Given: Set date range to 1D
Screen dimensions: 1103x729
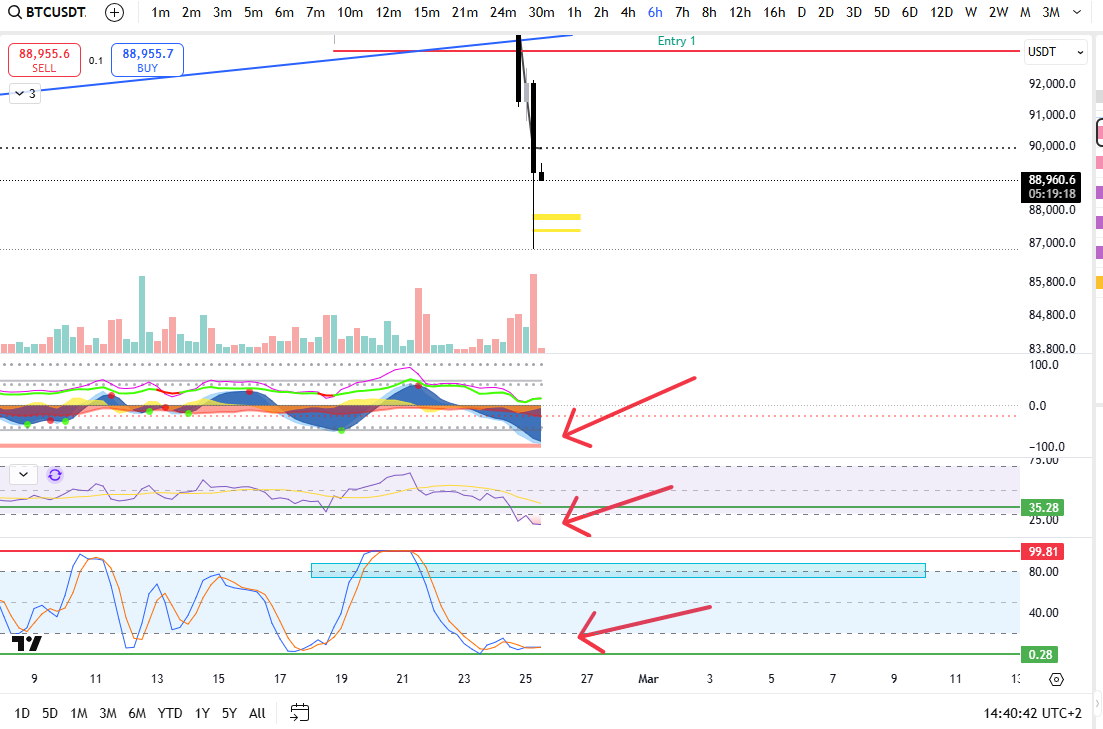Looking at the screenshot, I should 22,713.
